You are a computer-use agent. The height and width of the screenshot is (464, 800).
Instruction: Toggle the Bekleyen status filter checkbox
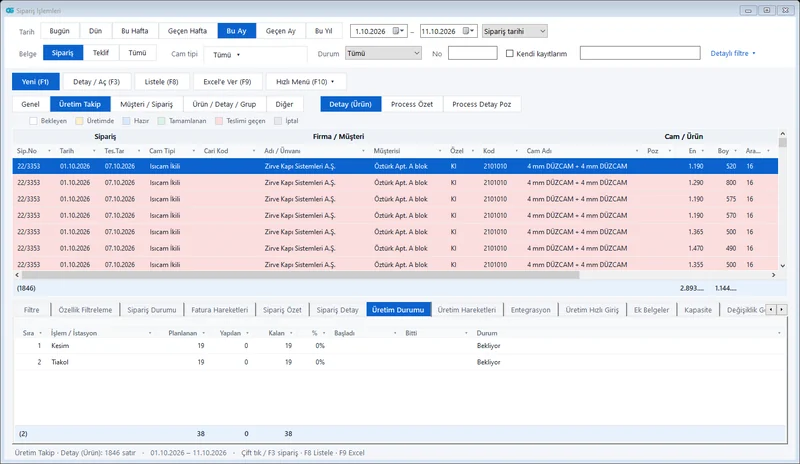tap(34, 121)
